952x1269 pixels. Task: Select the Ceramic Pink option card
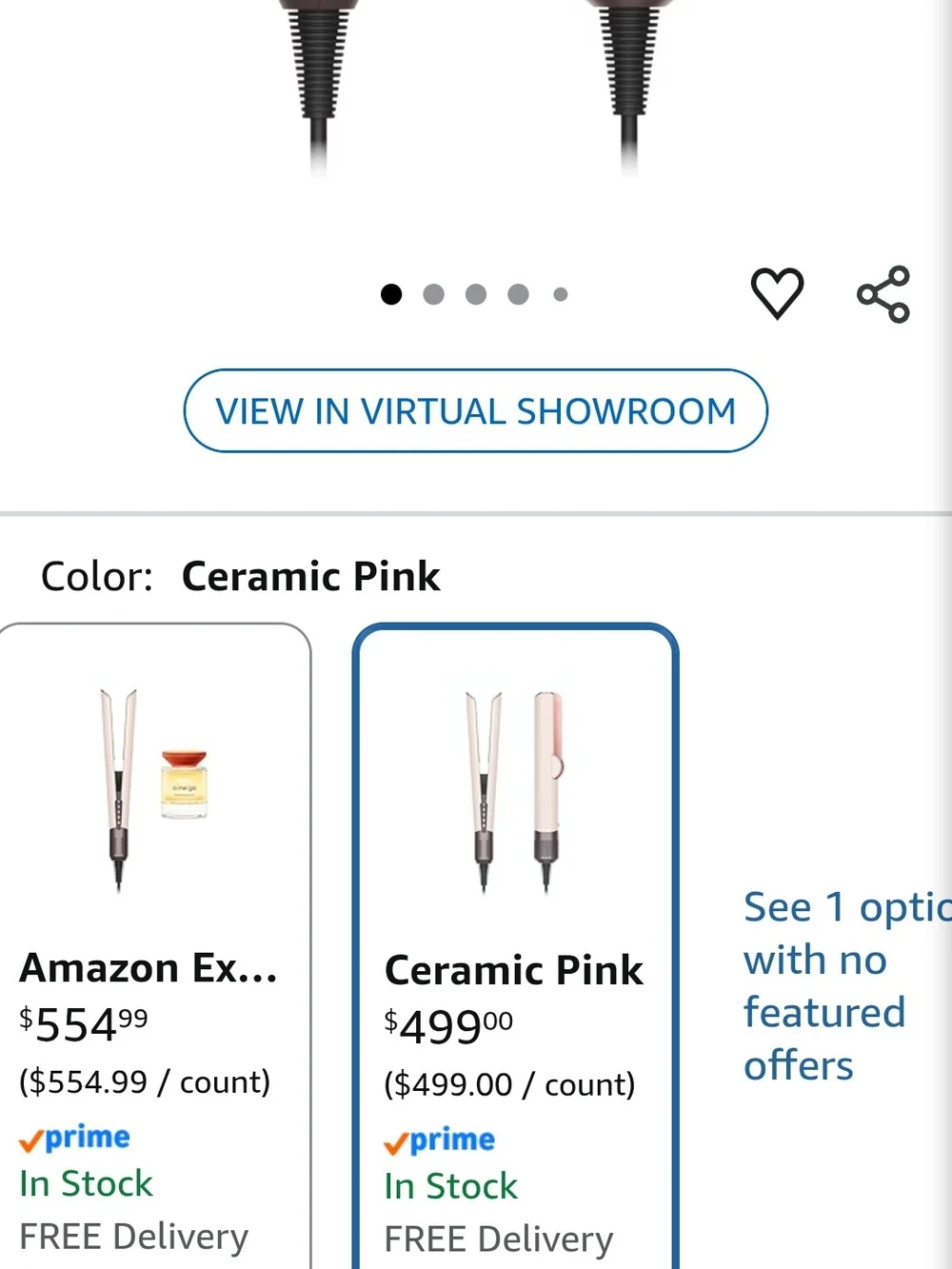(x=515, y=945)
